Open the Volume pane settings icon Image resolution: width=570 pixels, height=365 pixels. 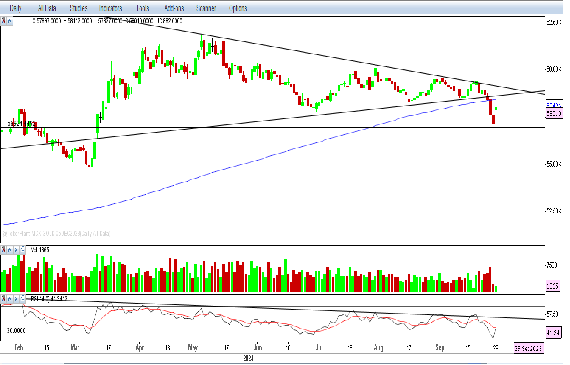(x=23, y=250)
